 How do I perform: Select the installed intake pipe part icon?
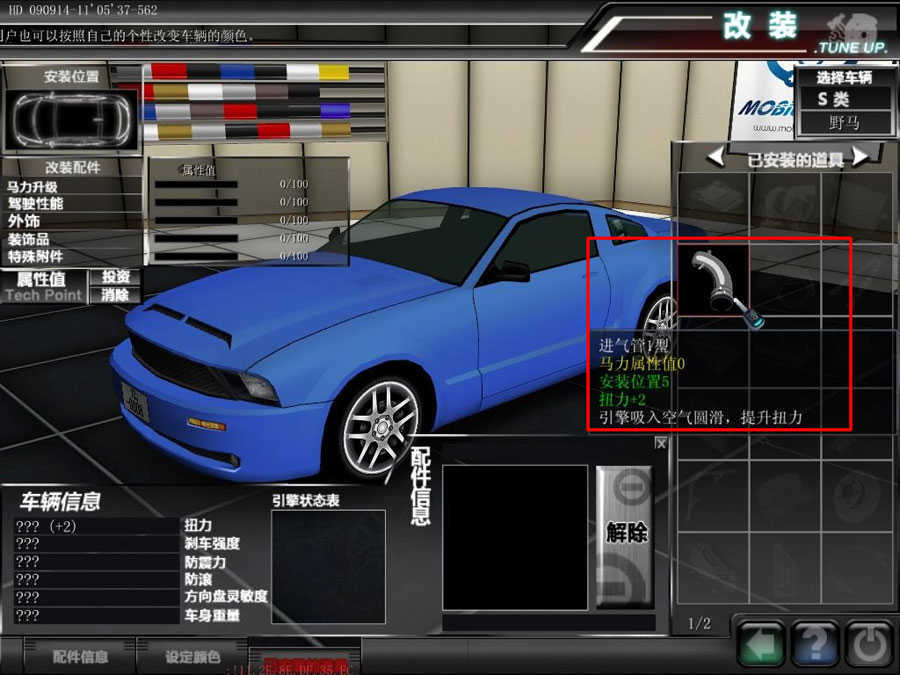(x=714, y=281)
